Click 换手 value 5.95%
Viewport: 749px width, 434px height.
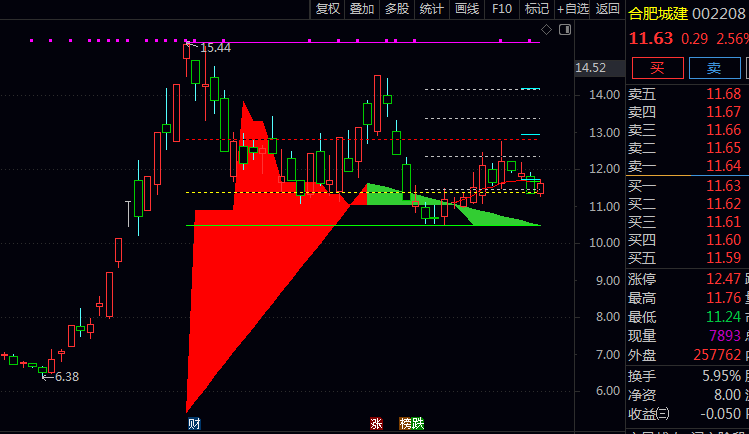(x=722, y=376)
